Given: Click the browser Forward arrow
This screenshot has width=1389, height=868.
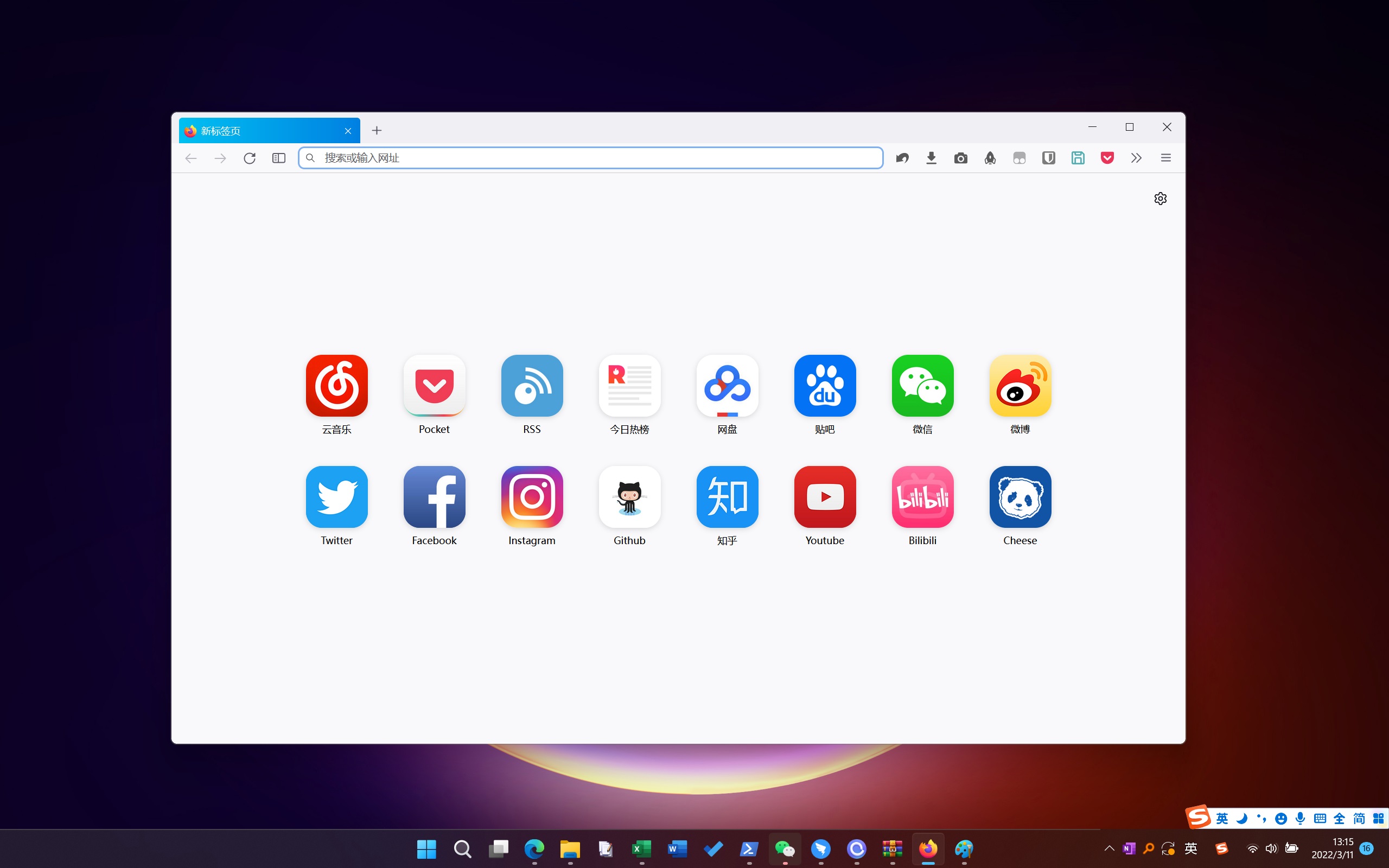Looking at the screenshot, I should pos(220,158).
